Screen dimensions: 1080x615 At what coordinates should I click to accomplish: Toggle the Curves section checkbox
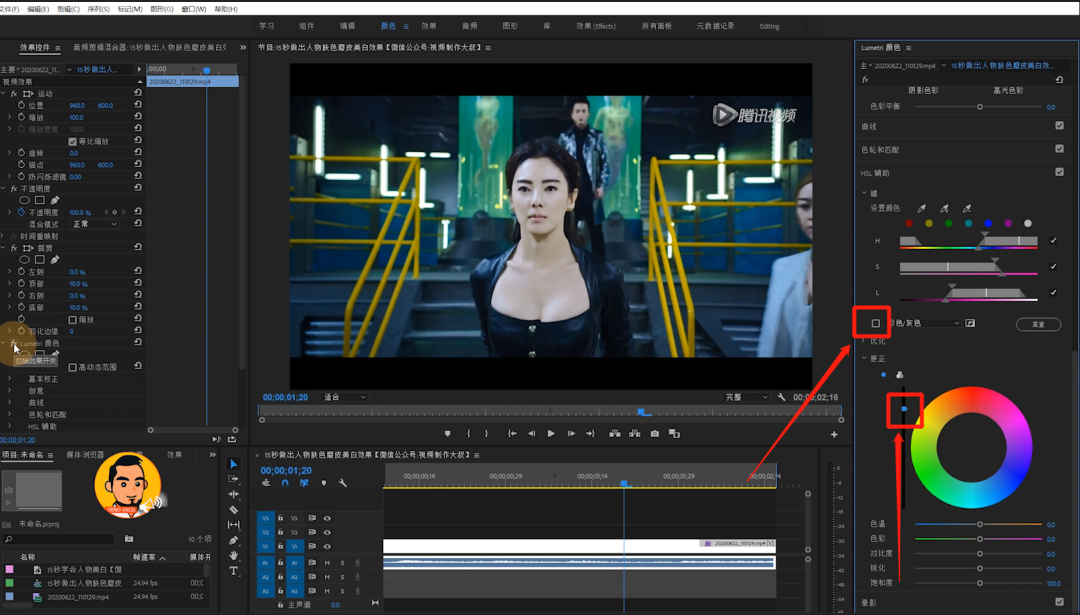(1059, 125)
